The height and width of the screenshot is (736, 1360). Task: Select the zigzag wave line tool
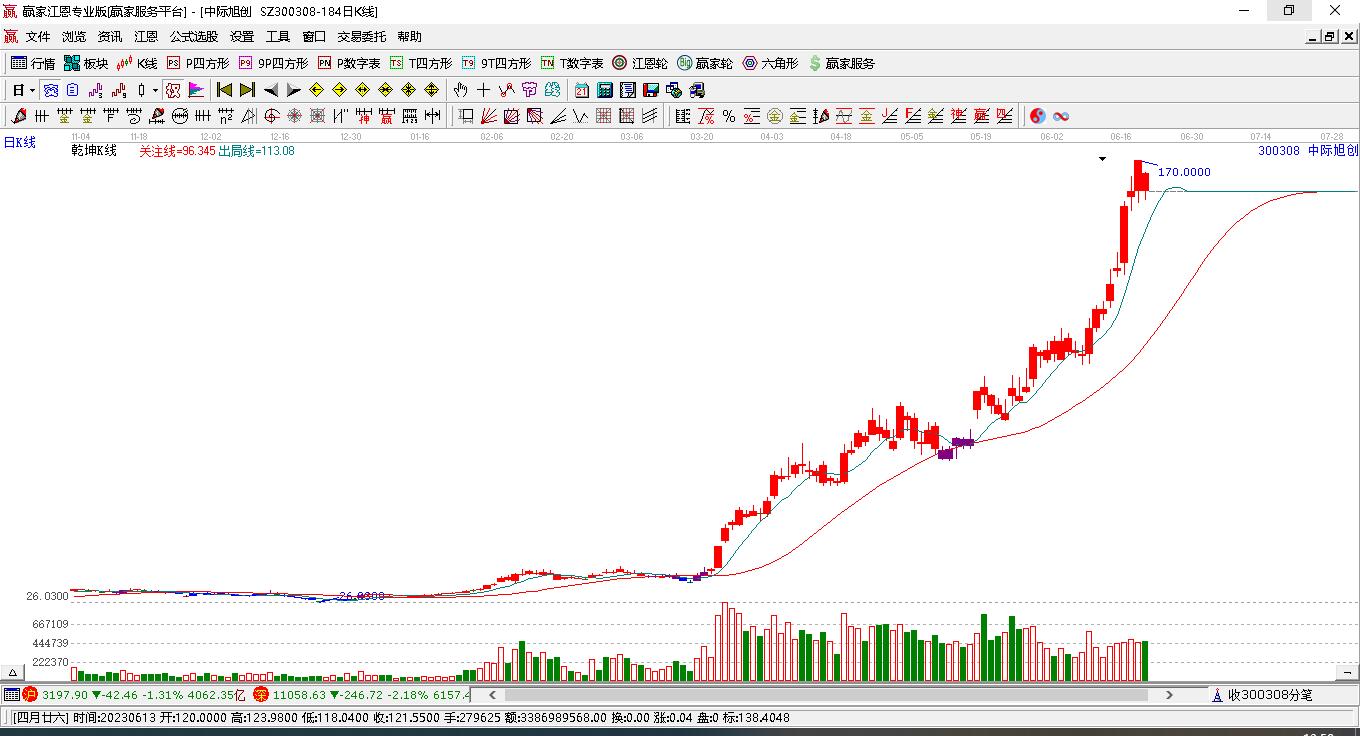(580, 116)
